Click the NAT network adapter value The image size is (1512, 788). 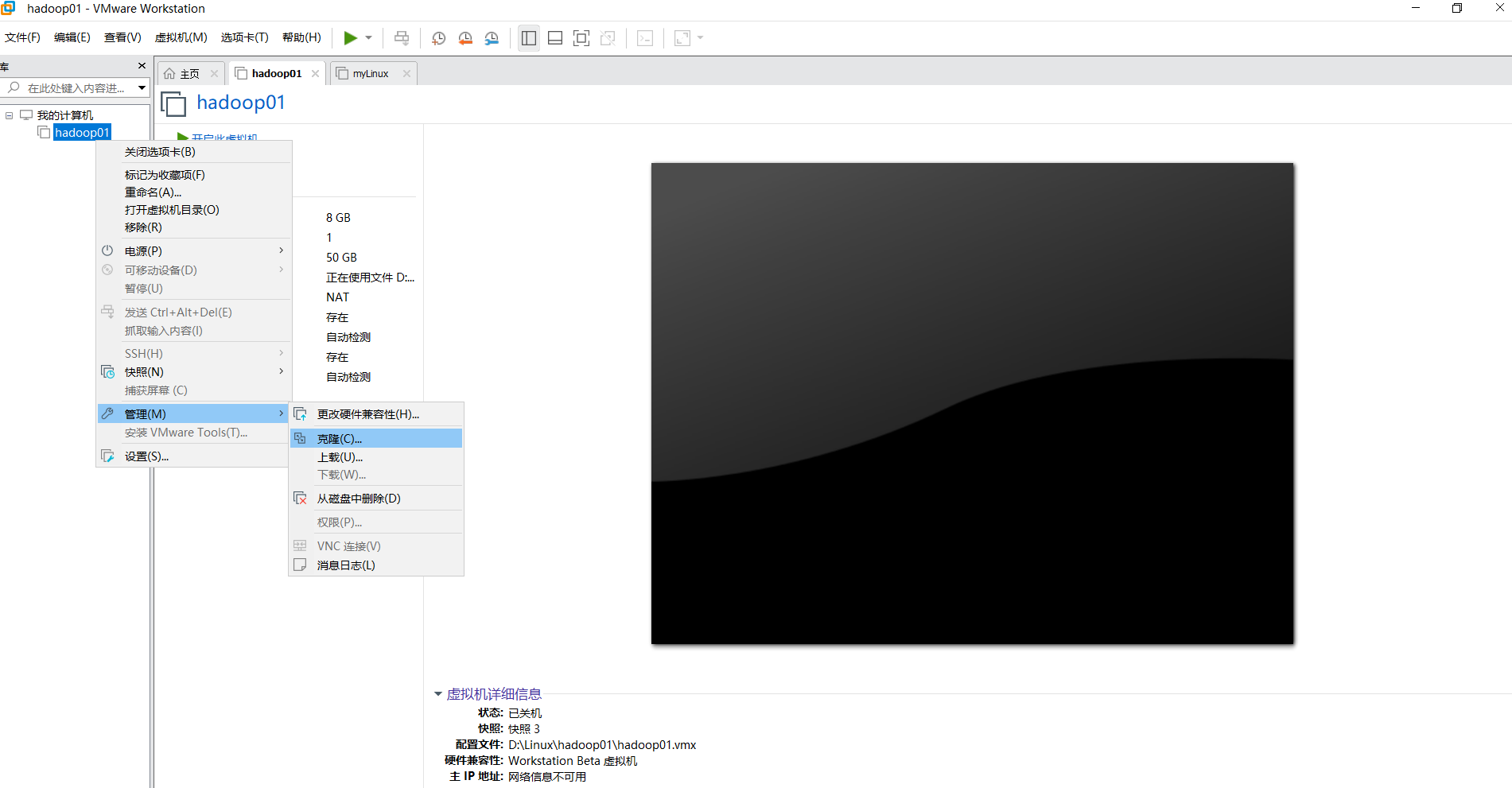coord(337,297)
